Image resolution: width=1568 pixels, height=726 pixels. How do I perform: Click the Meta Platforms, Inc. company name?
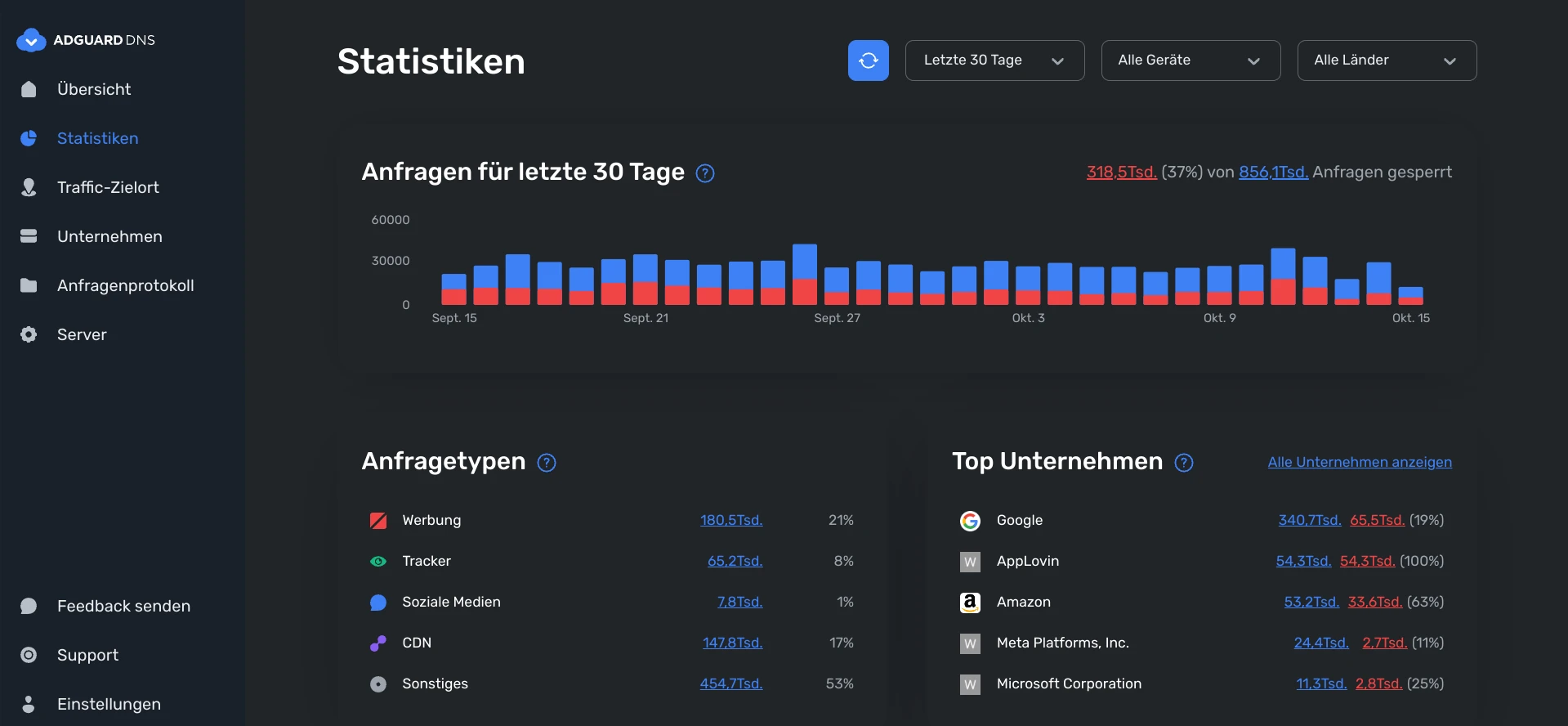(1063, 643)
